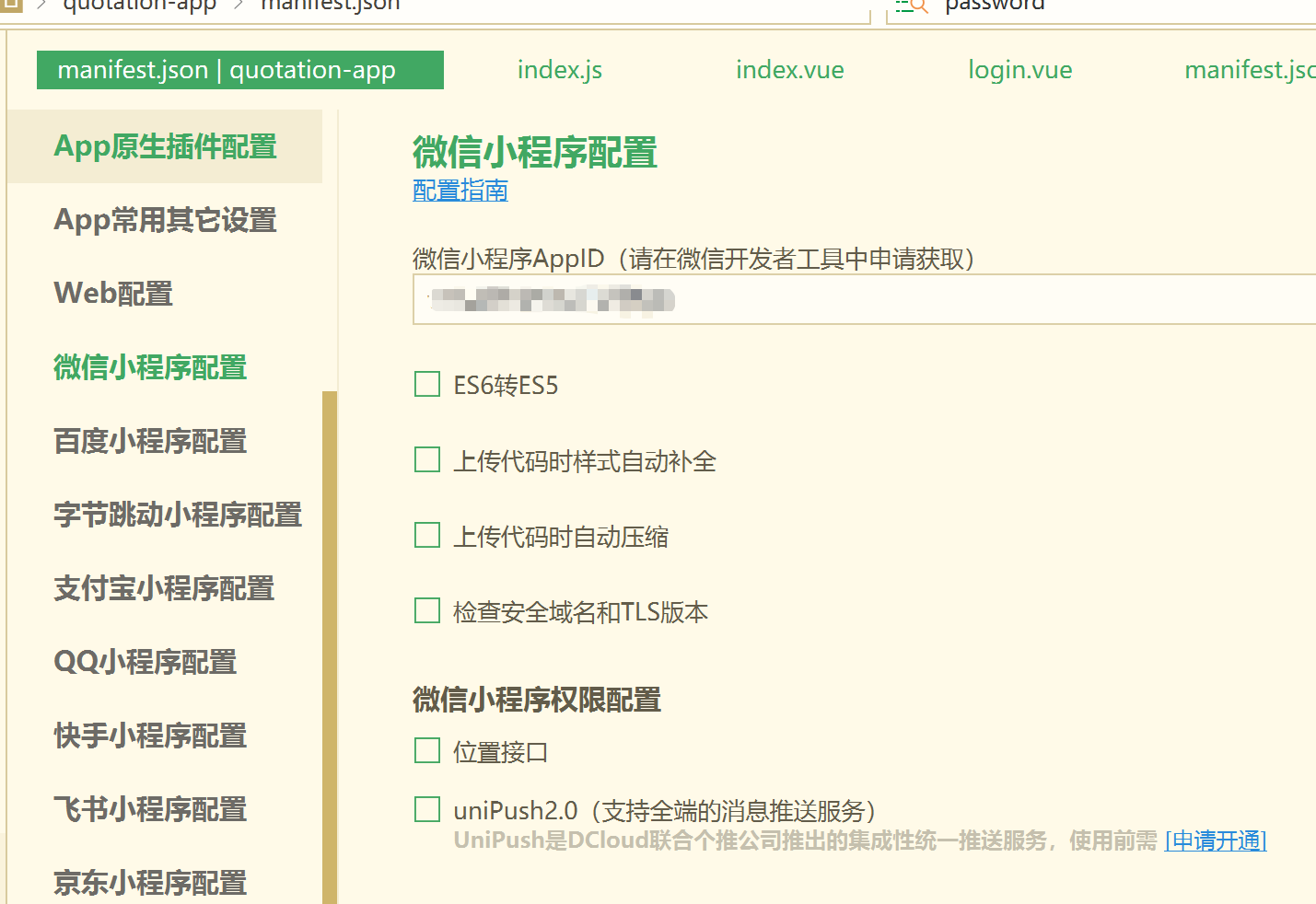Screen dimensions: 1316x904
Task: Toggle 上传代码时样式自动补全 checkbox
Action: coord(427,459)
